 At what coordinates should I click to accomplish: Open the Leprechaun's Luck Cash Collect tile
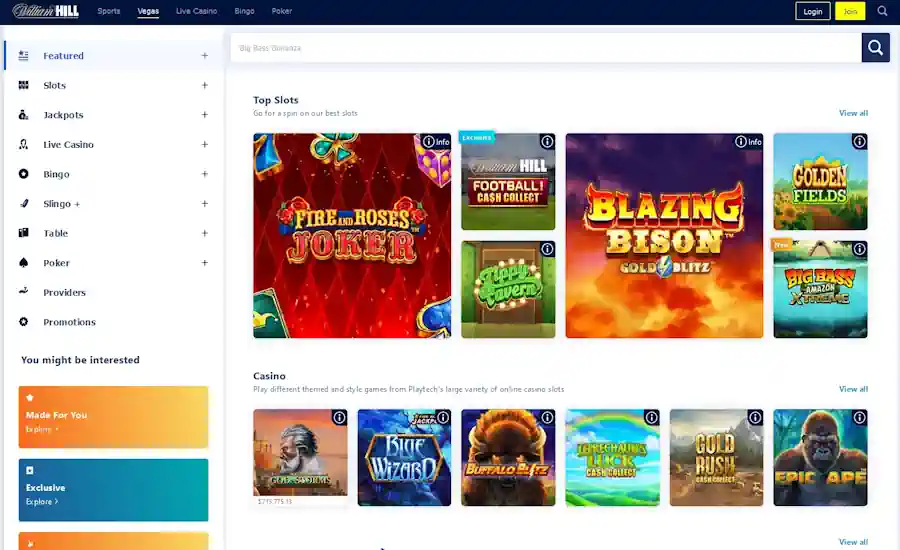(612, 458)
